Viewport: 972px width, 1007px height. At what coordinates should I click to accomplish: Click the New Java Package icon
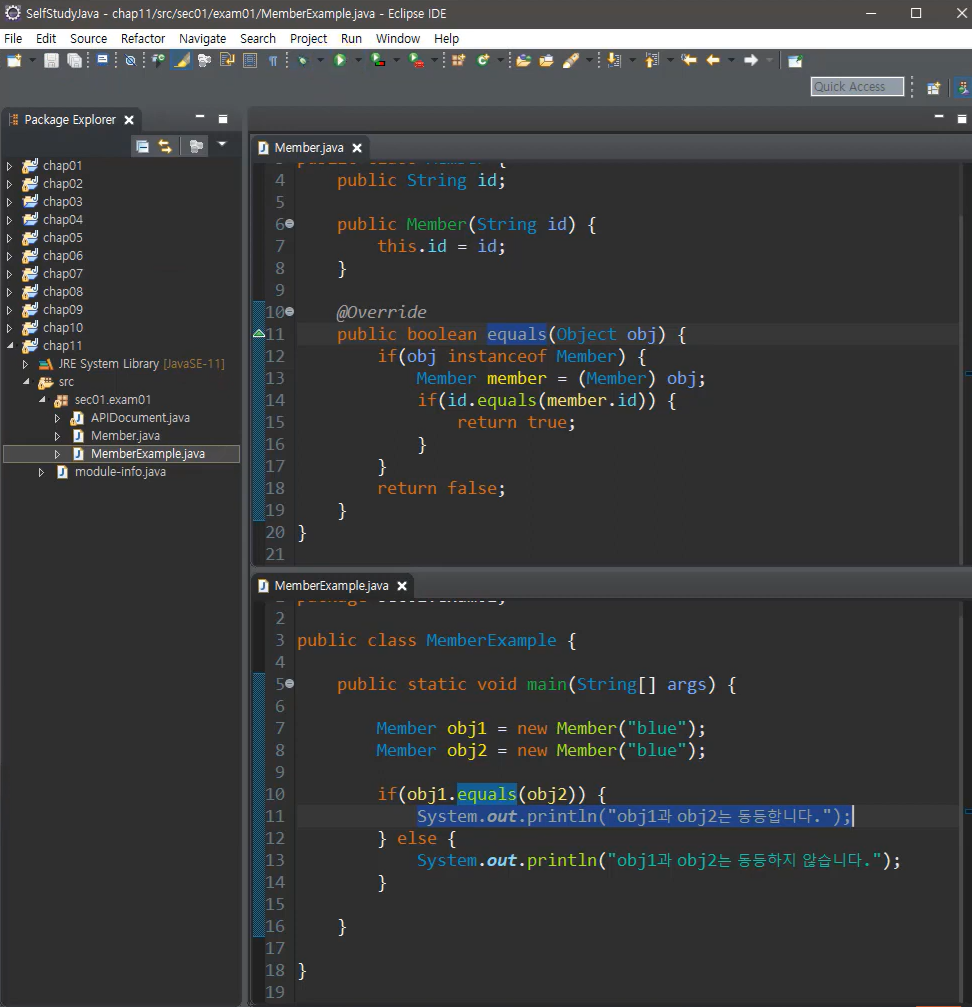click(x=458, y=60)
